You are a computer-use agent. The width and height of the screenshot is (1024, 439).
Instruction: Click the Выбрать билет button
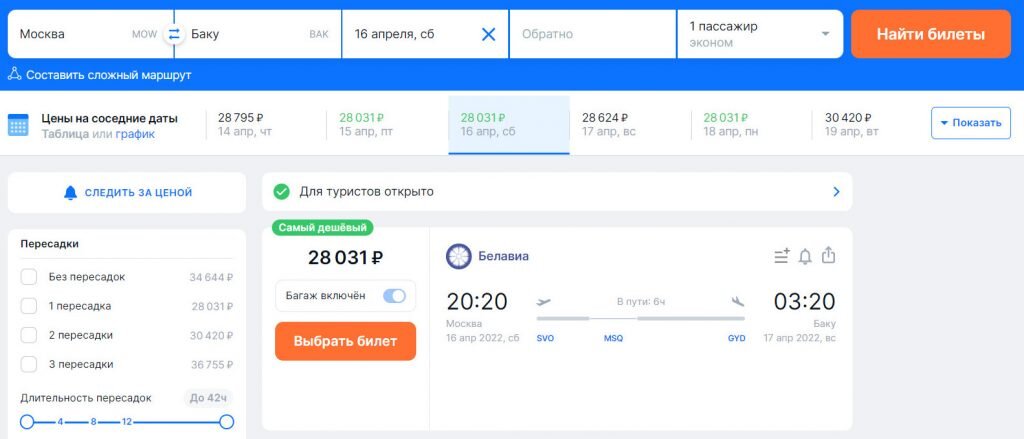point(345,341)
